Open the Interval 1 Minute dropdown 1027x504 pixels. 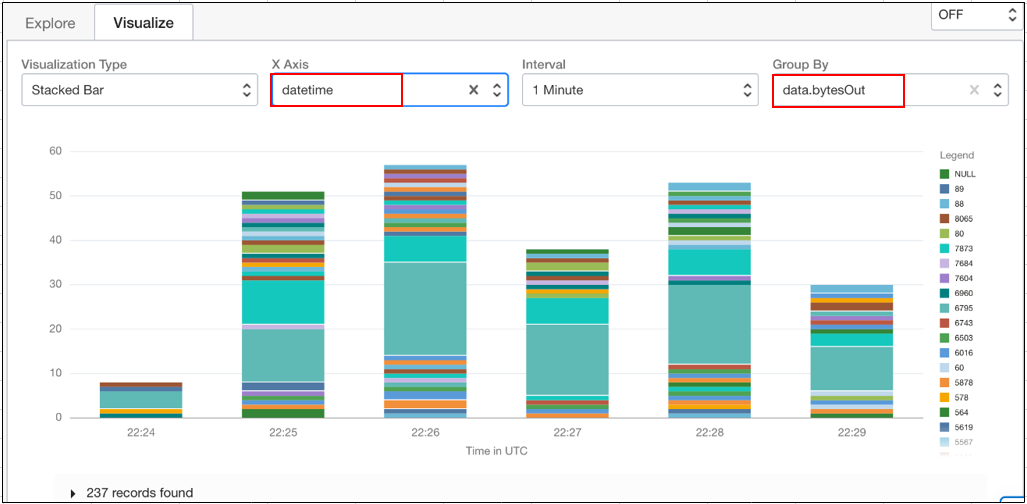tap(640, 90)
